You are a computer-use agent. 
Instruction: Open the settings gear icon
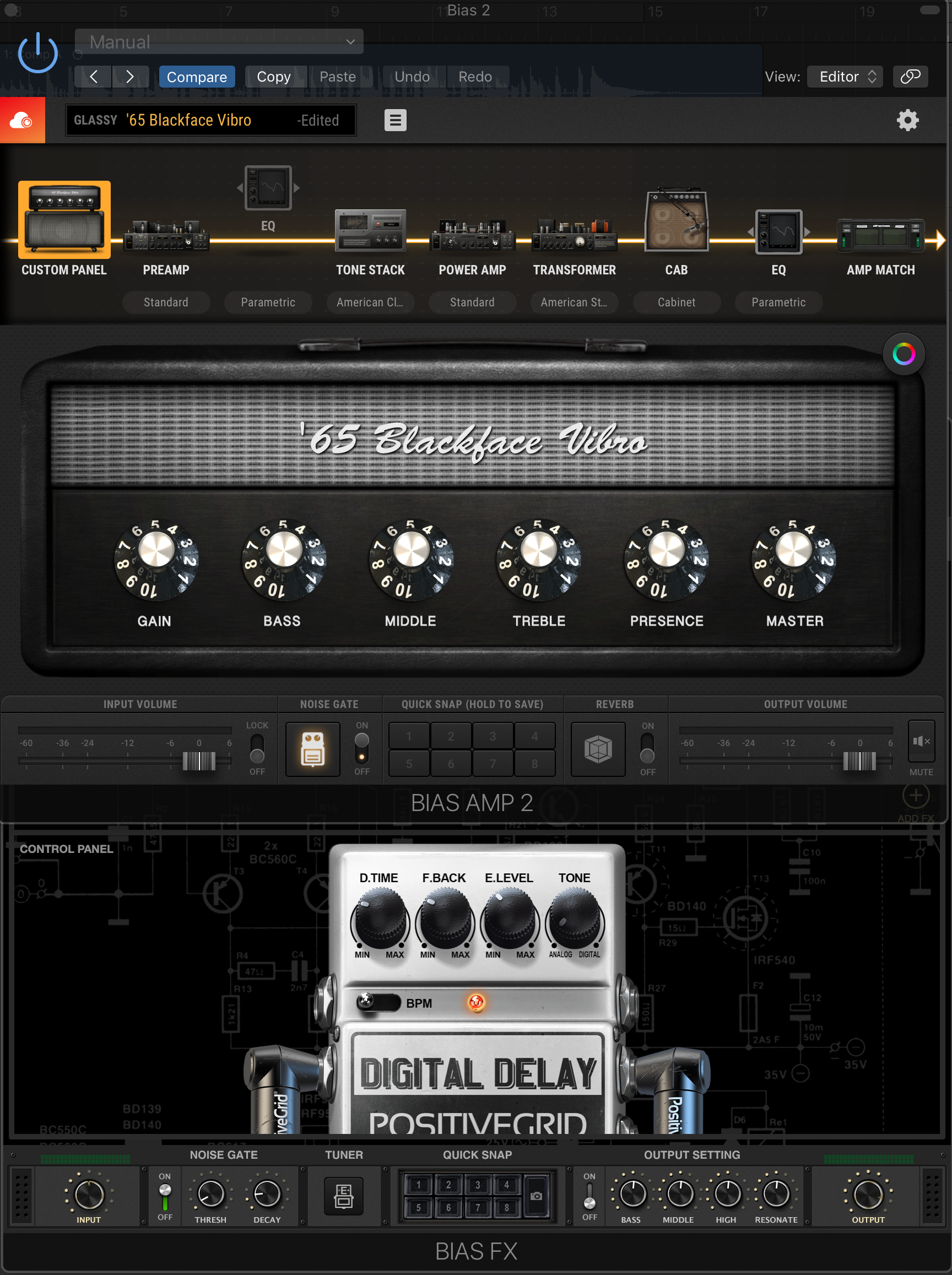pos(907,120)
